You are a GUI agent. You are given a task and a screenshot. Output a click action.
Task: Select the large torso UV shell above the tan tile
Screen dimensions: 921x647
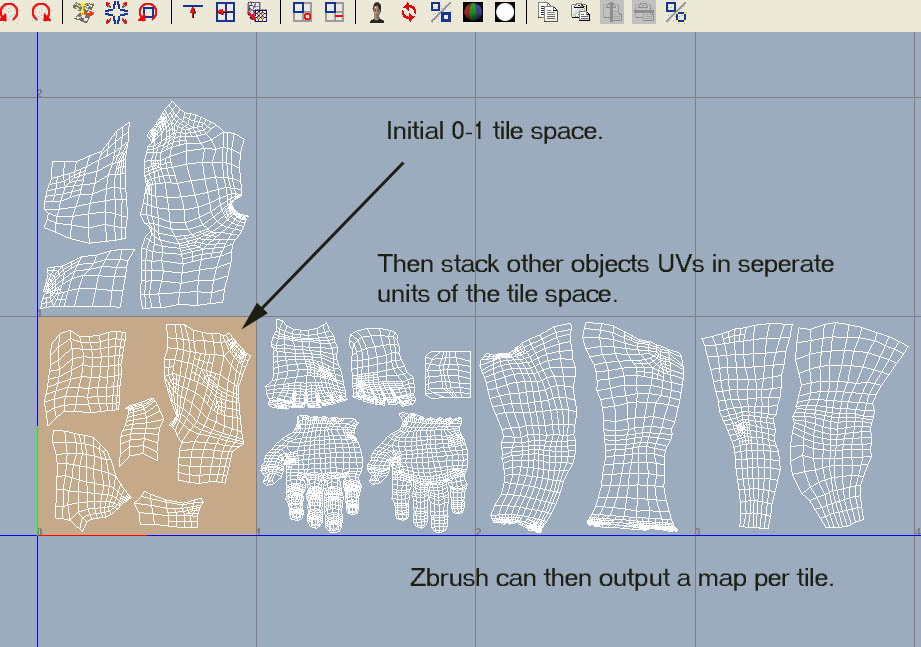(194, 205)
